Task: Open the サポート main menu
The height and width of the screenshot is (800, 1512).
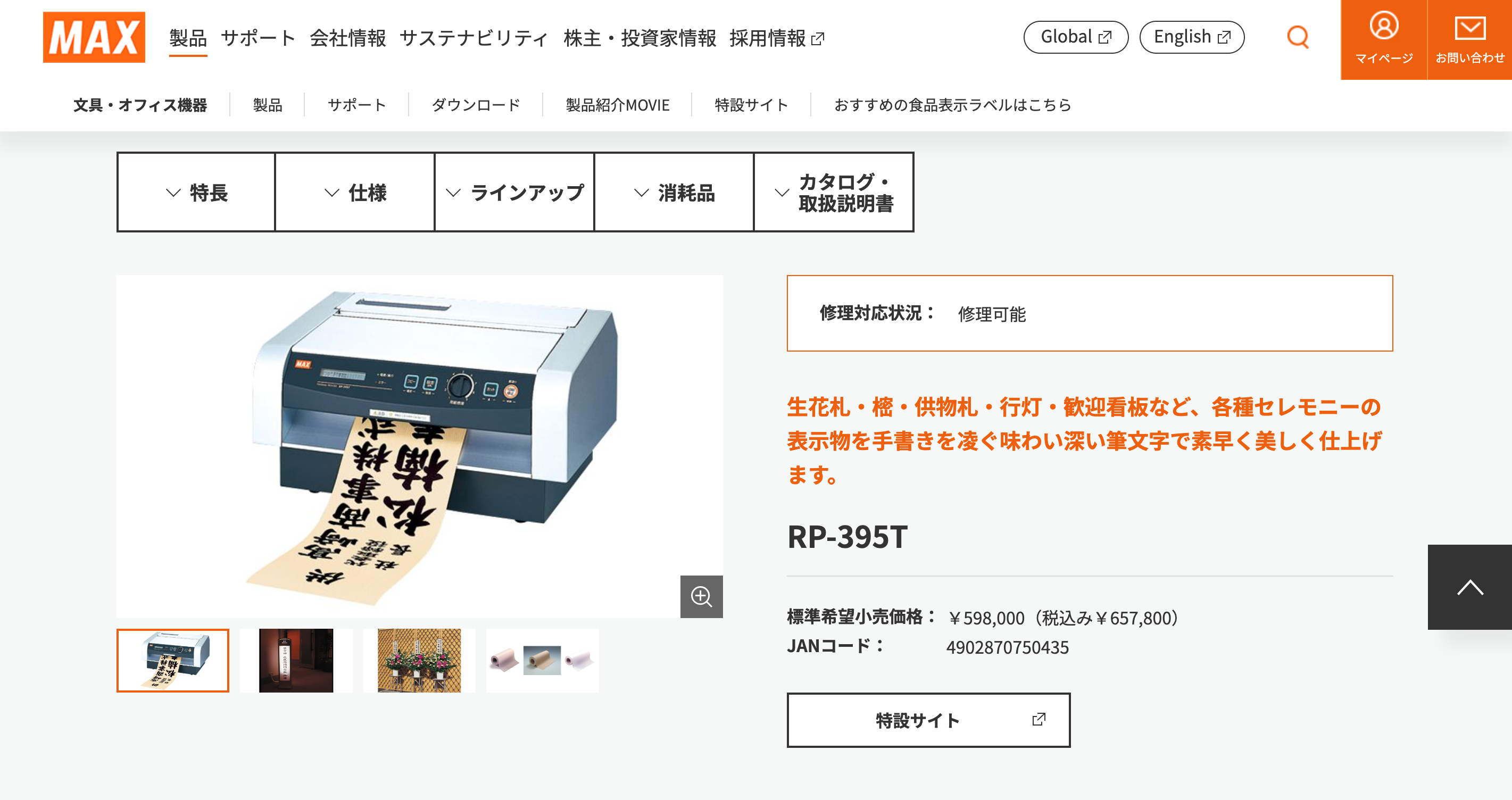Action: point(258,38)
